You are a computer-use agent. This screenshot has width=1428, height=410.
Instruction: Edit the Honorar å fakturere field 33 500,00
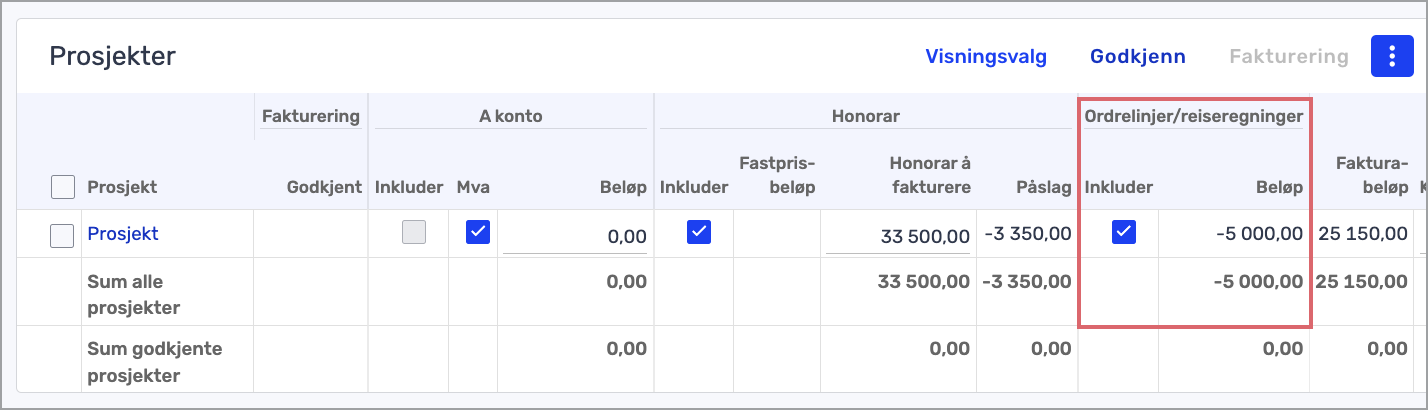tap(897, 236)
